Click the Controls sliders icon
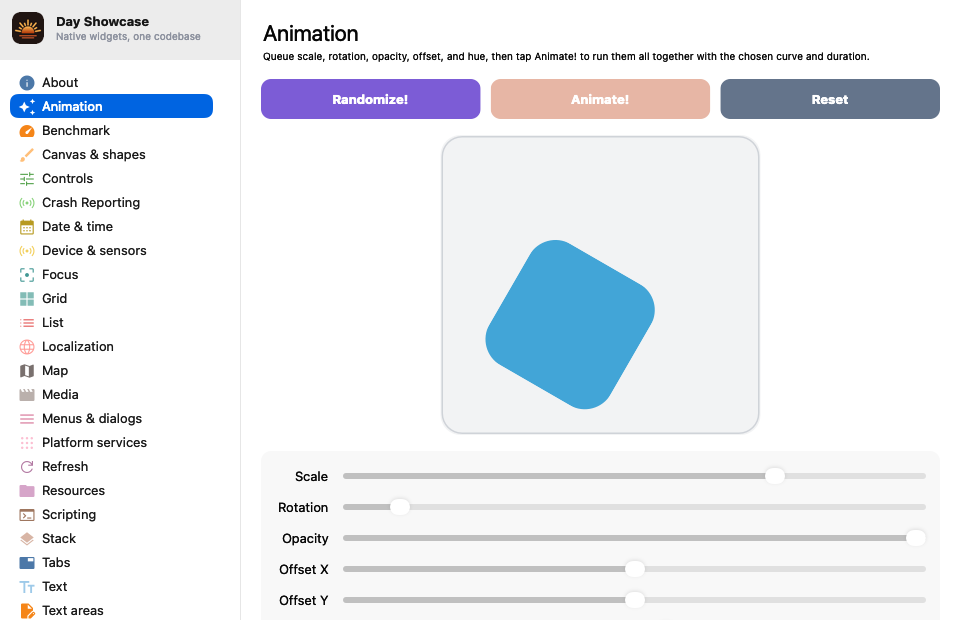This screenshot has width=960, height=620. coord(27,179)
